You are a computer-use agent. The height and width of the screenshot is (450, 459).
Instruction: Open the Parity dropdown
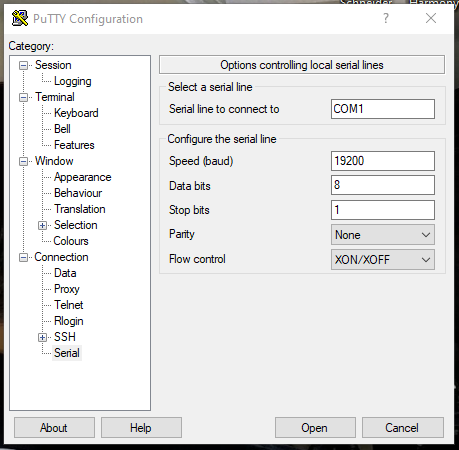[x=383, y=235]
